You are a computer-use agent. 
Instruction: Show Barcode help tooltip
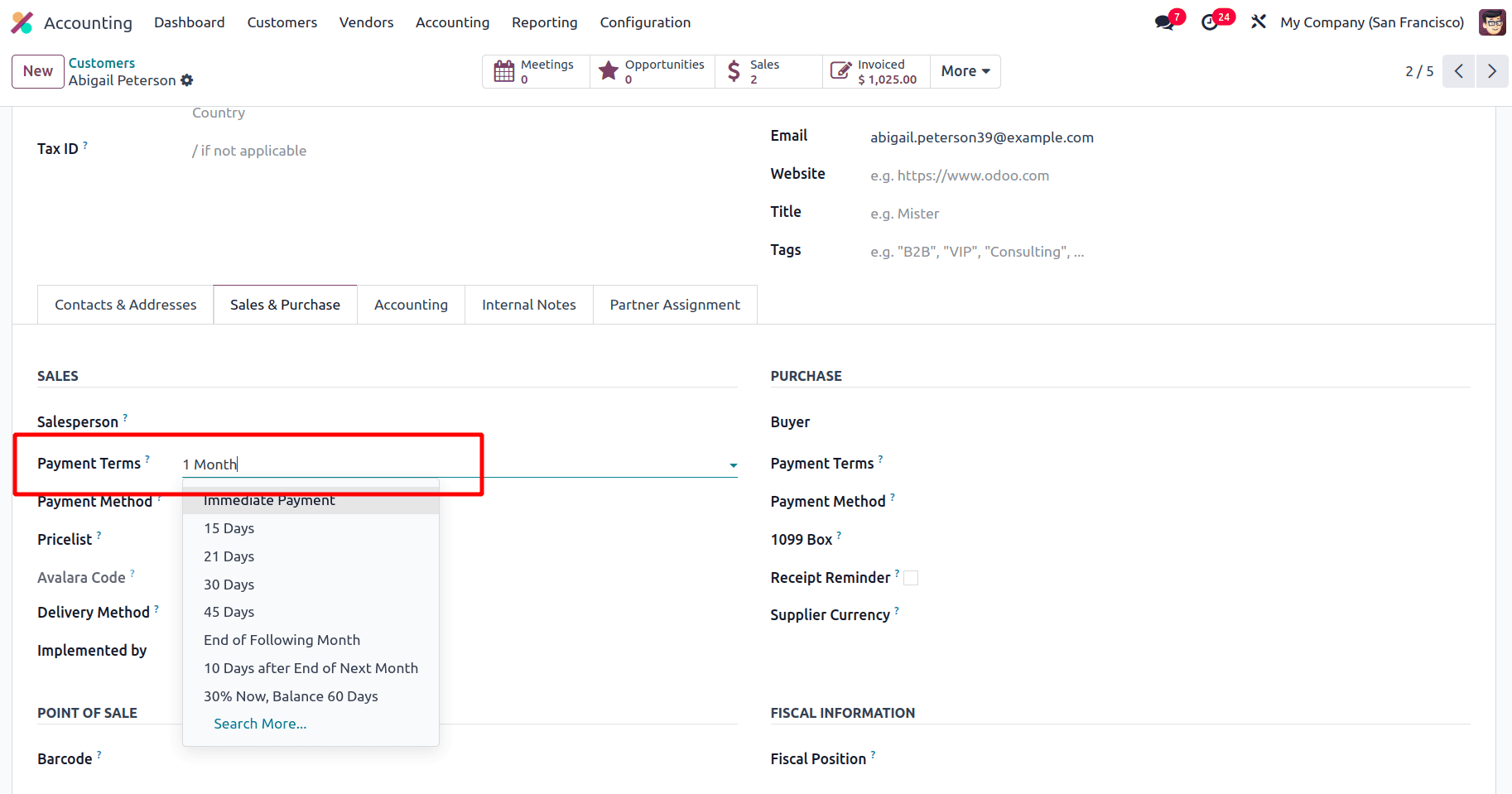pos(99,754)
